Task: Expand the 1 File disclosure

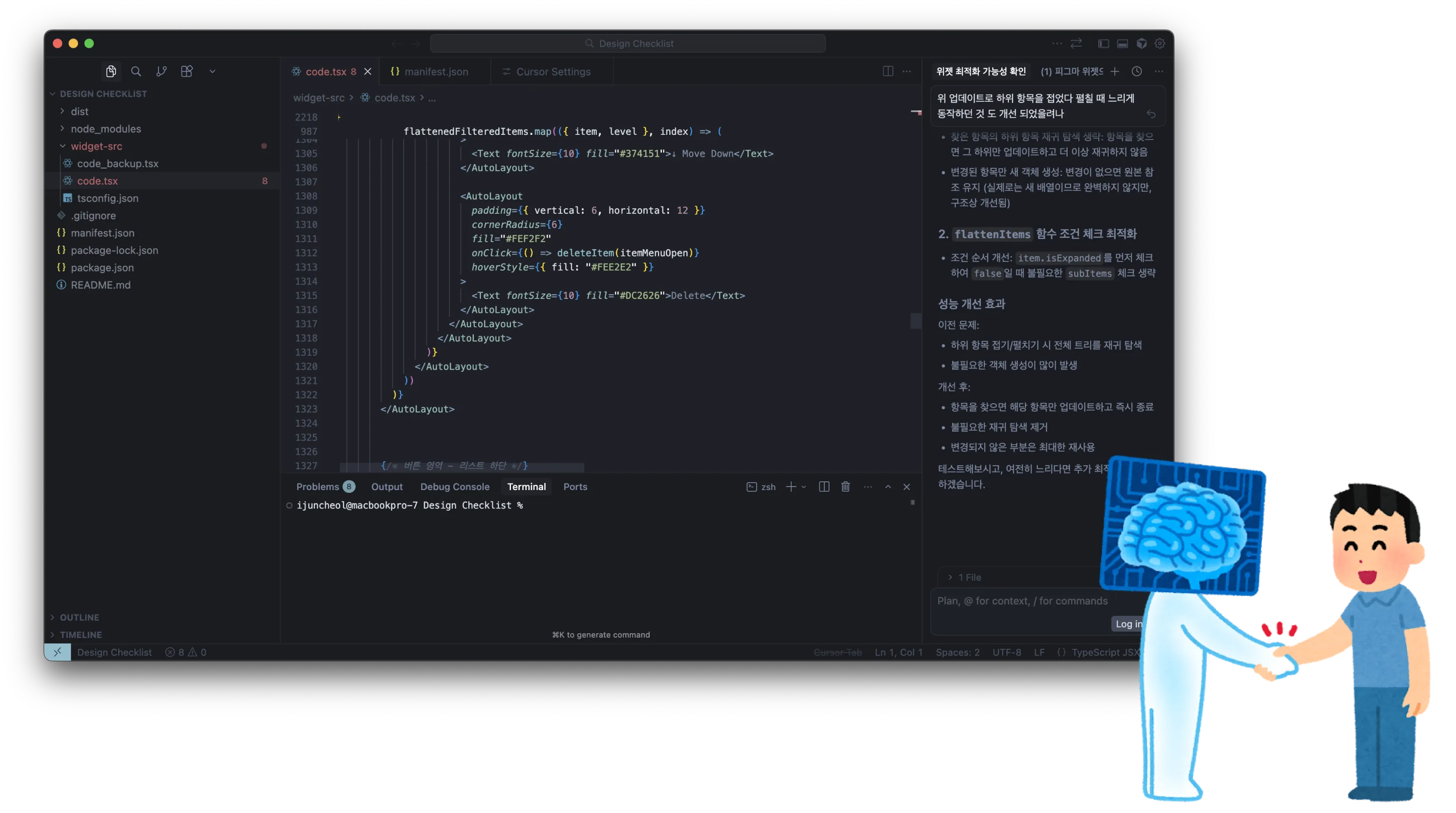Action: pos(969,577)
